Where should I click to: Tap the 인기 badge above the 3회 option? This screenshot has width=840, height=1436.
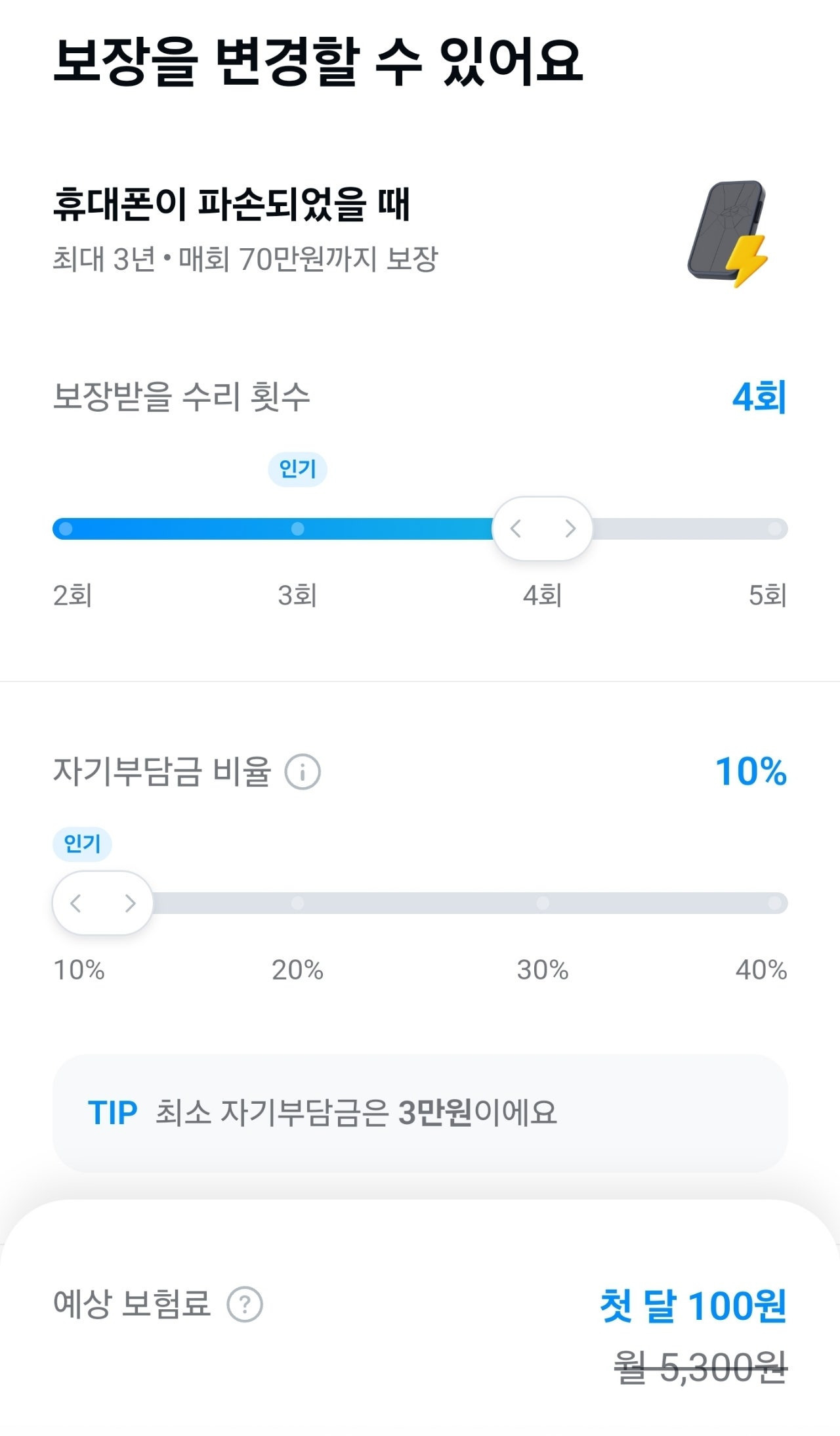pos(297,469)
